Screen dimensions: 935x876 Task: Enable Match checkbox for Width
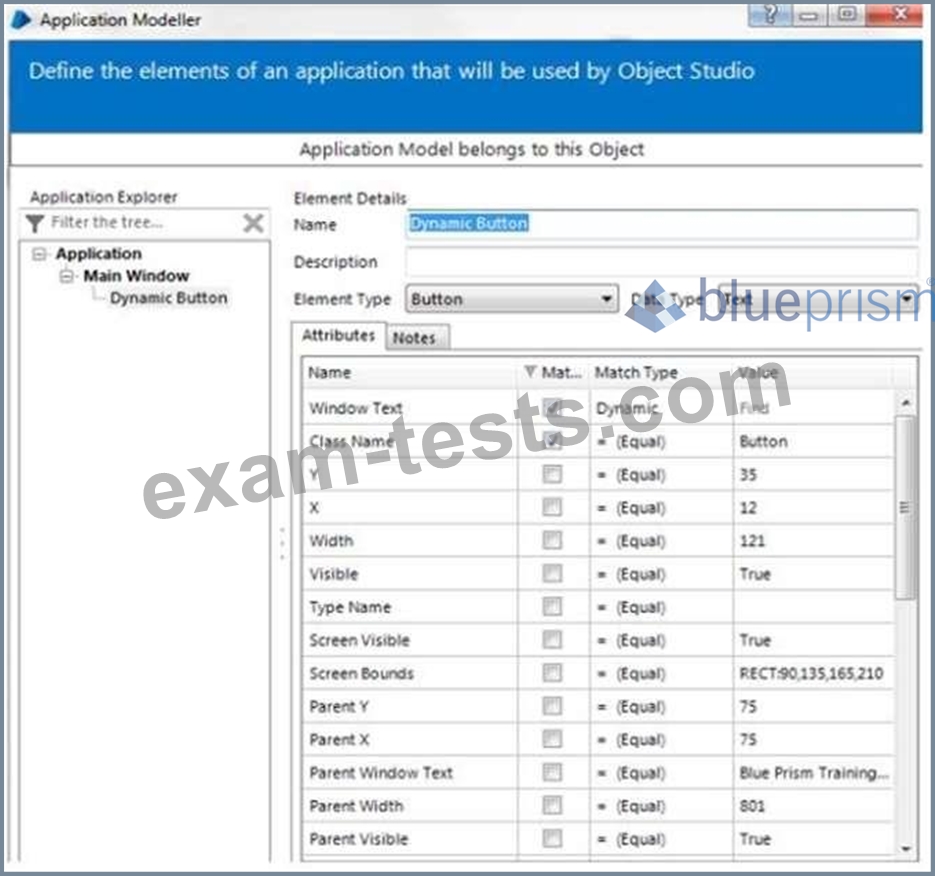(552, 540)
